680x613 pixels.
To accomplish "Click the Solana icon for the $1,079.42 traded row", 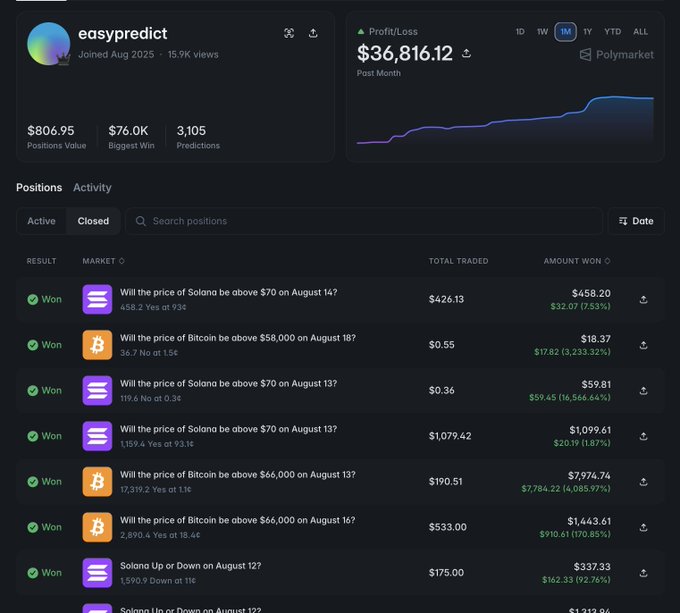I will 97,436.
